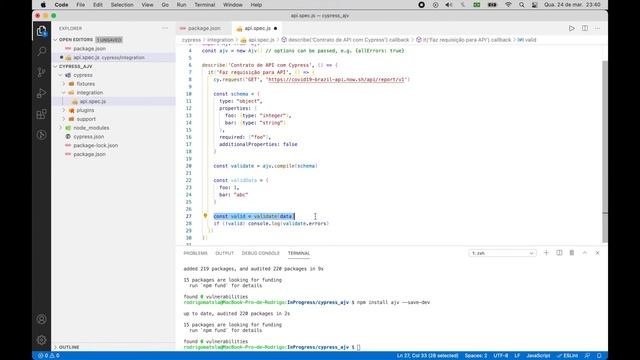Run the file with the play icon
Image resolution: width=640 pixels, height=360 pixels.
tap(571, 28)
